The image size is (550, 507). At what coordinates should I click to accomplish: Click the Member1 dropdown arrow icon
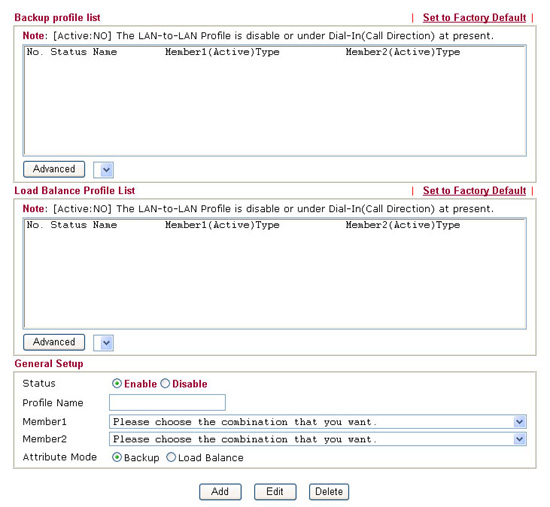click(x=519, y=421)
